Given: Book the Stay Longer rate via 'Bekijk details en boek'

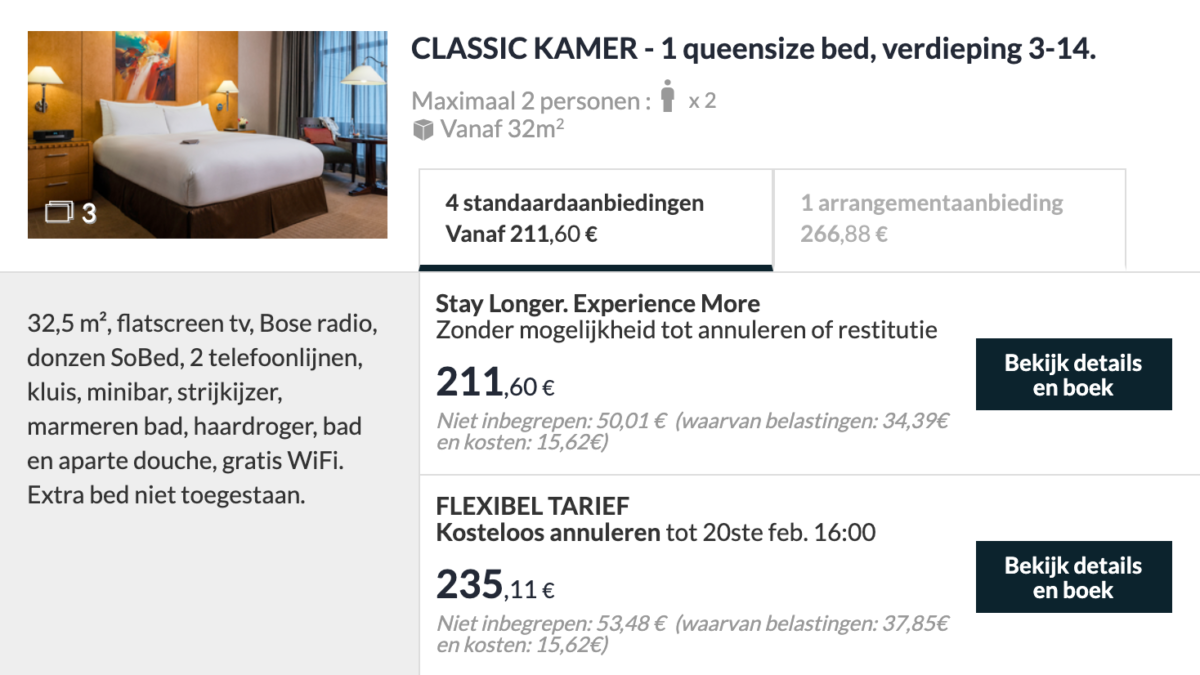Looking at the screenshot, I should coord(1073,375).
